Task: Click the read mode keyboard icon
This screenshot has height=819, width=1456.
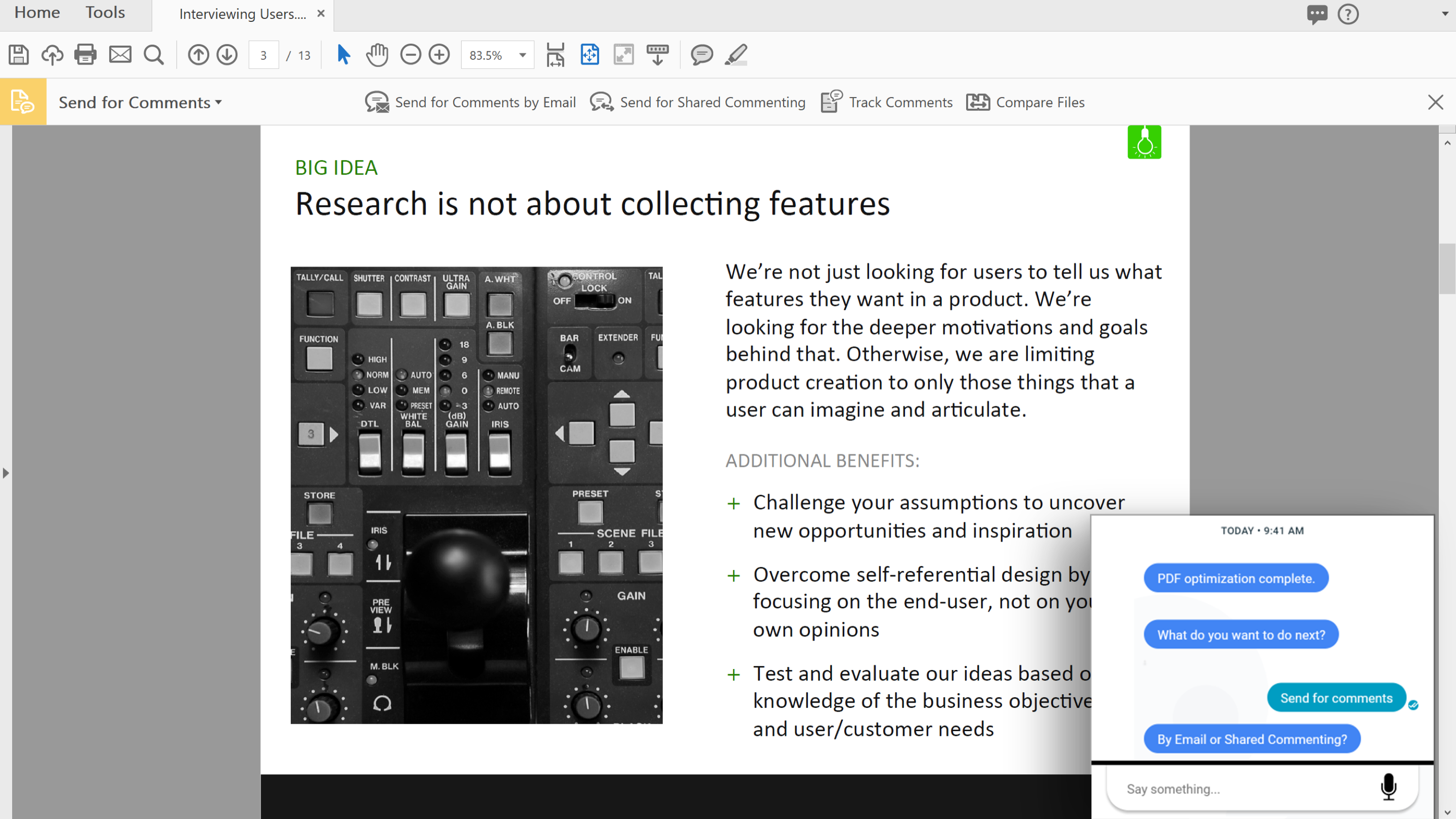Action: click(x=657, y=55)
